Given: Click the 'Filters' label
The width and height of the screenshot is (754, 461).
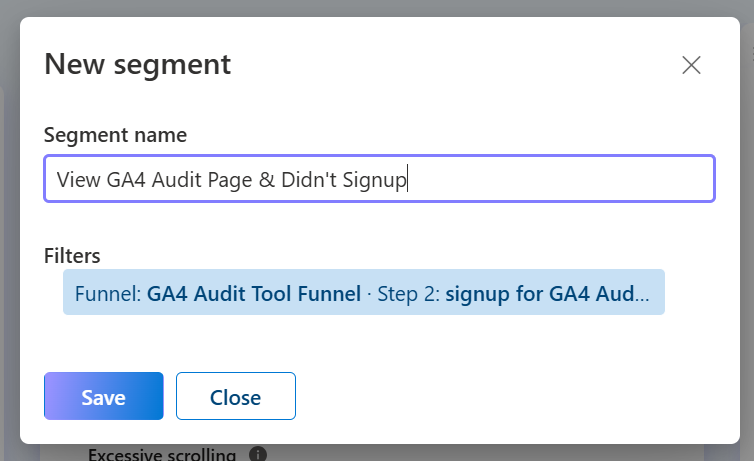Looking at the screenshot, I should coord(72,256).
